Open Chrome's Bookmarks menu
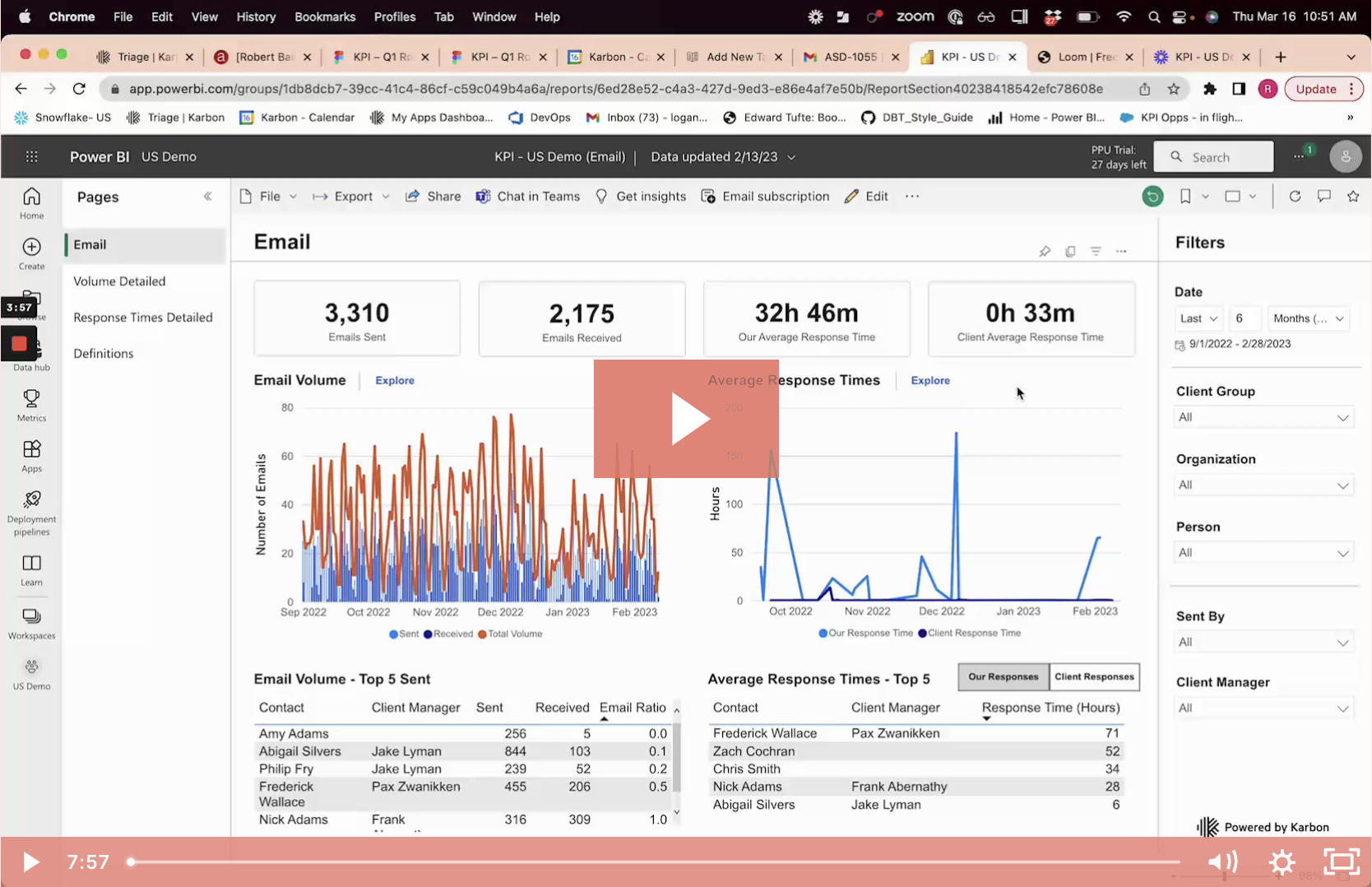This screenshot has height=887, width=1372. coord(325,16)
